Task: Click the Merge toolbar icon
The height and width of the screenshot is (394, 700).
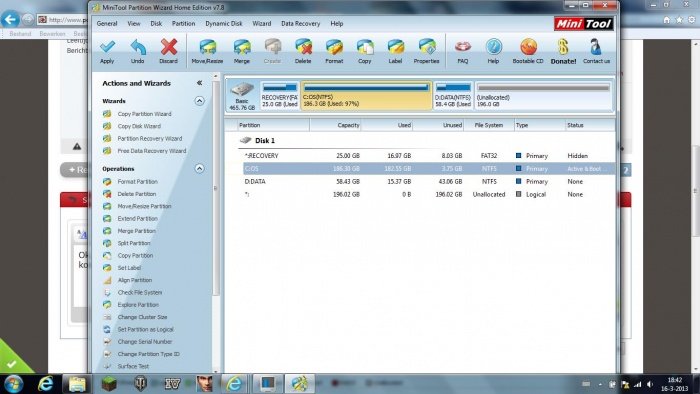Action: pos(242,47)
